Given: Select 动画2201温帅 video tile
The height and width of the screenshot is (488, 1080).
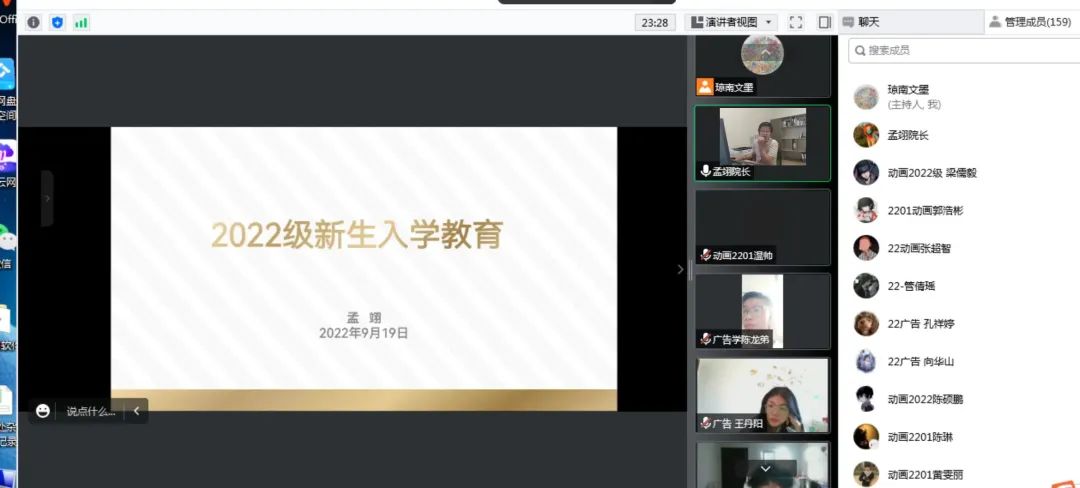Looking at the screenshot, I should pos(762,227).
